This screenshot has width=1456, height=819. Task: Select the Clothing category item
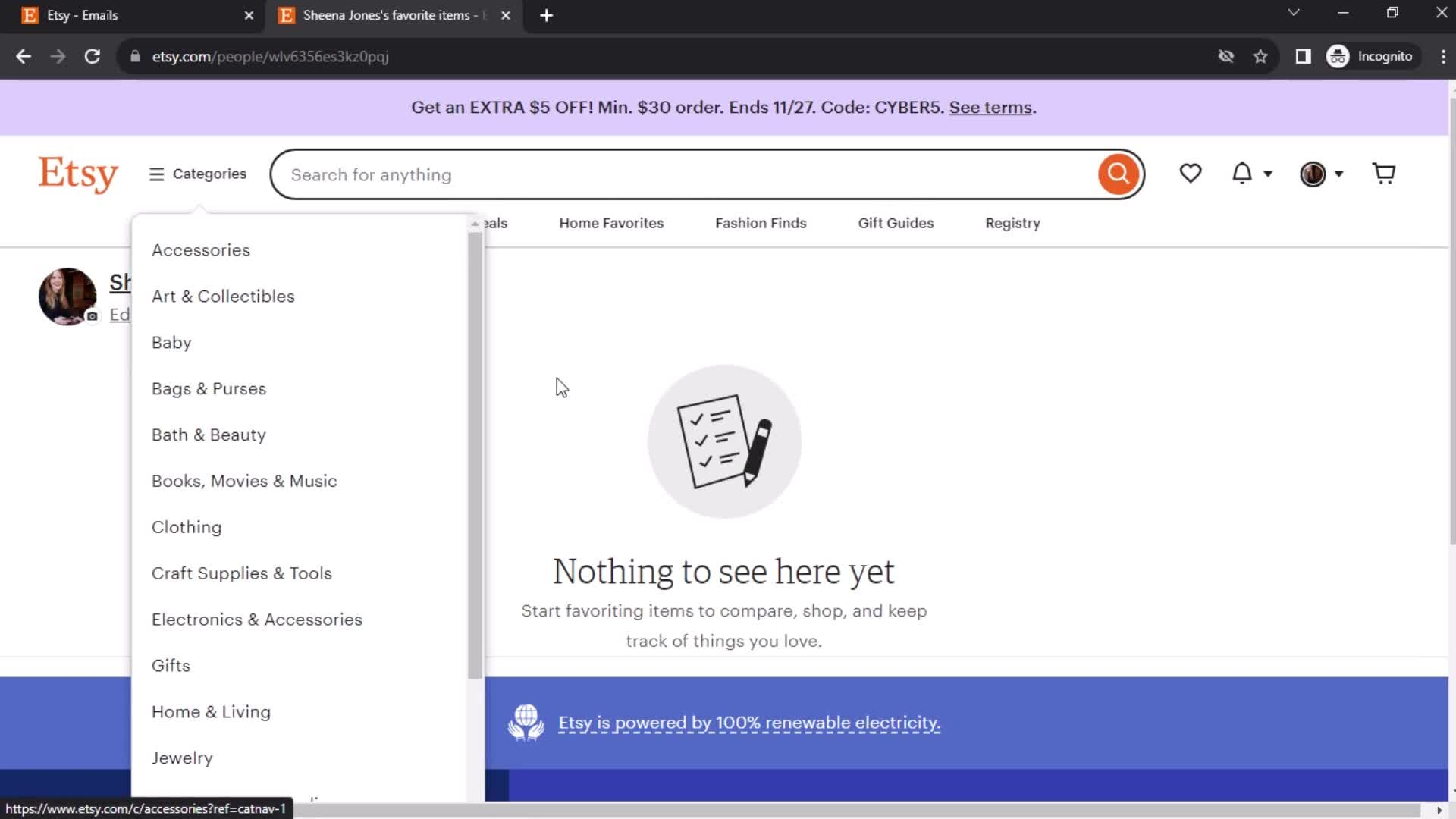187,527
